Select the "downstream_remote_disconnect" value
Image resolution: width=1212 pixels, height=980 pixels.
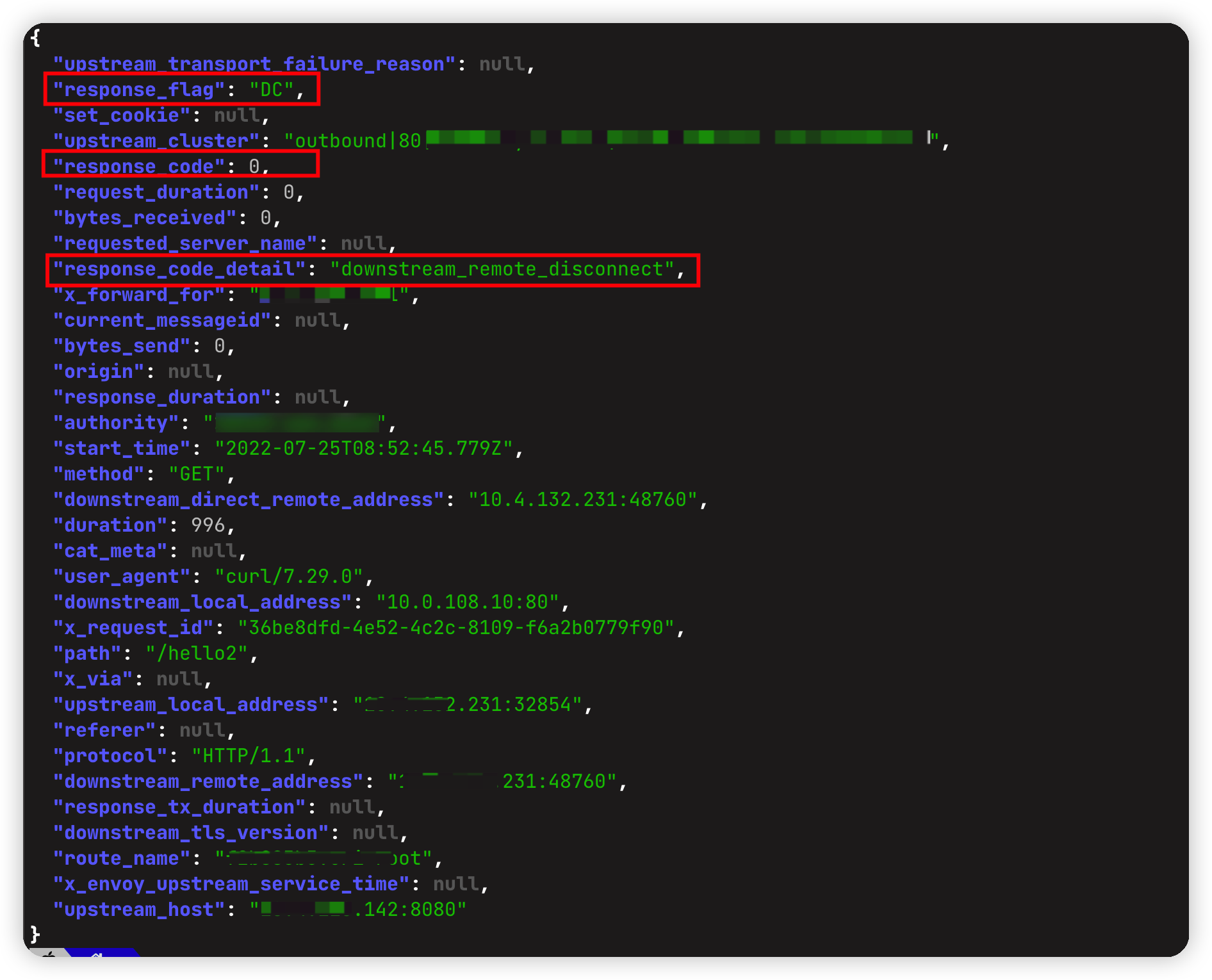point(502,269)
